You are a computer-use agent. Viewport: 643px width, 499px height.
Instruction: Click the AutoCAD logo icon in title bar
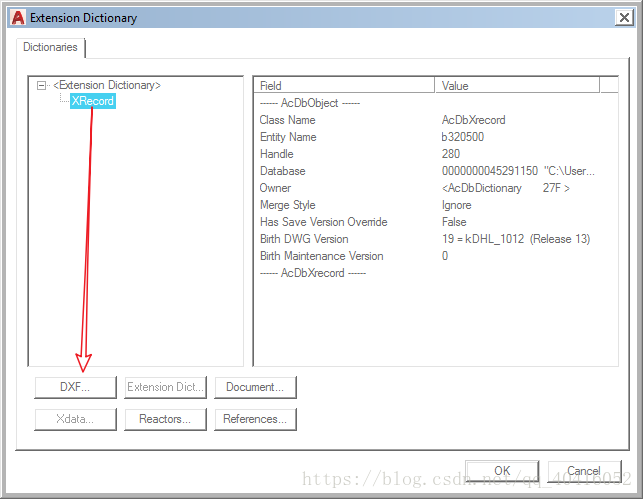[x=18, y=18]
